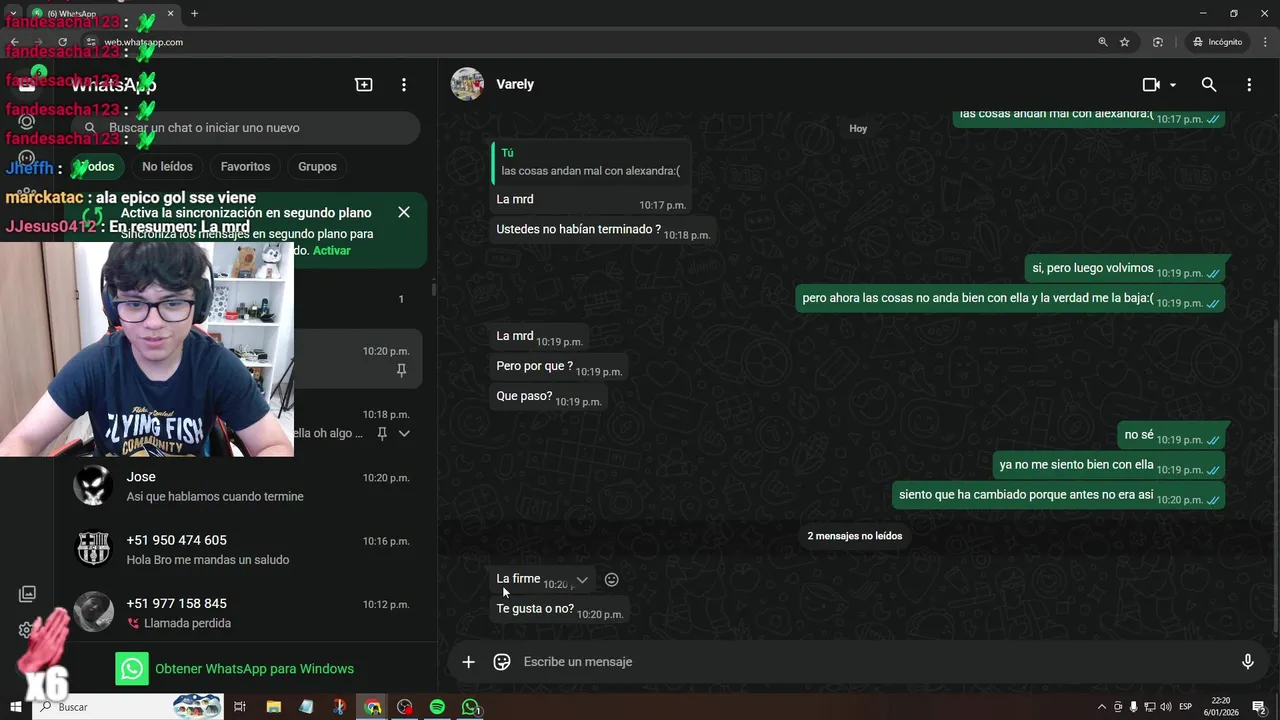1280x720 pixels.
Task: Open File Explorer from the taskbar
Action: pyautogui.click(x=273, y=707)
